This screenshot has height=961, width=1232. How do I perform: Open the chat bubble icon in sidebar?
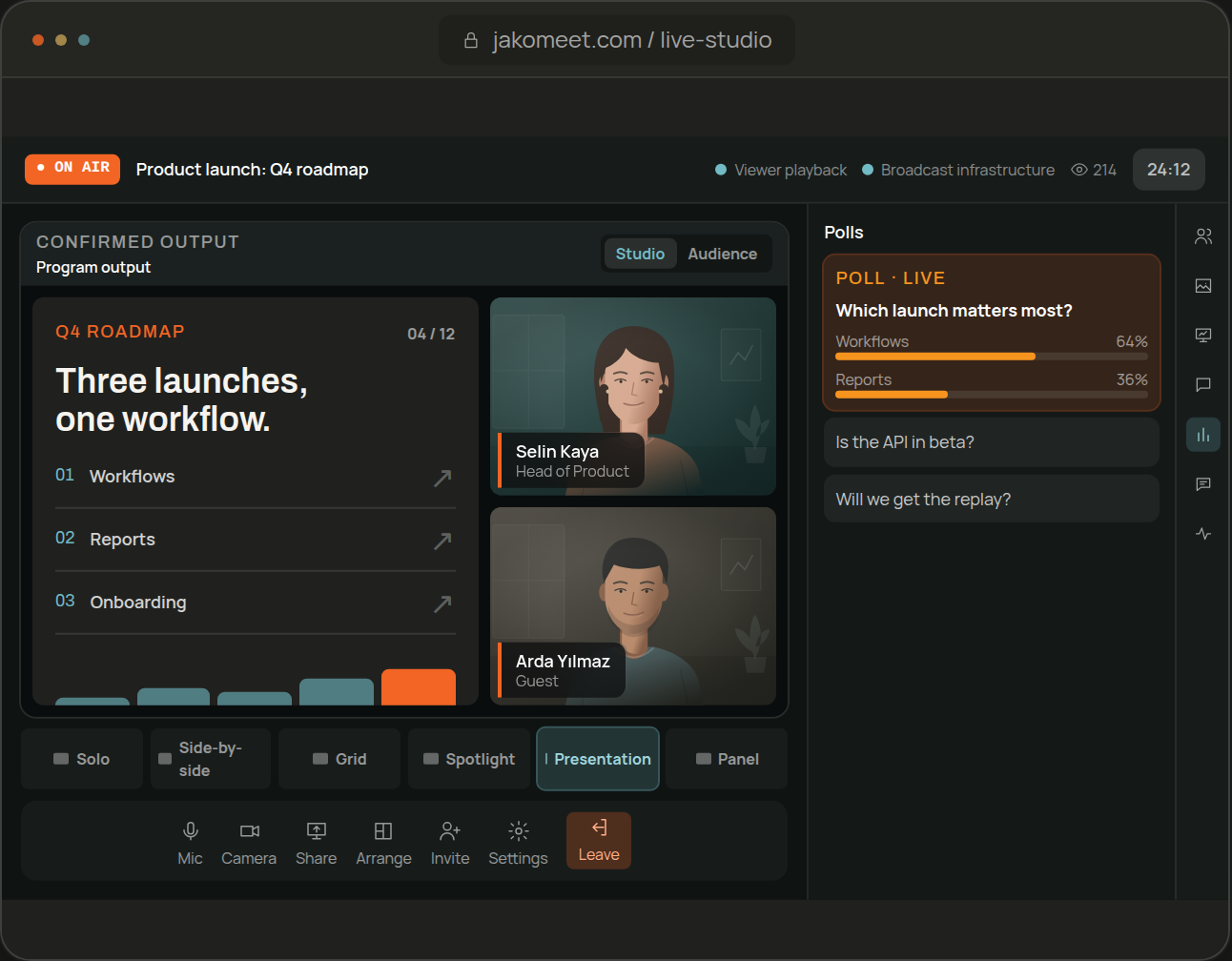point(1203,385)
